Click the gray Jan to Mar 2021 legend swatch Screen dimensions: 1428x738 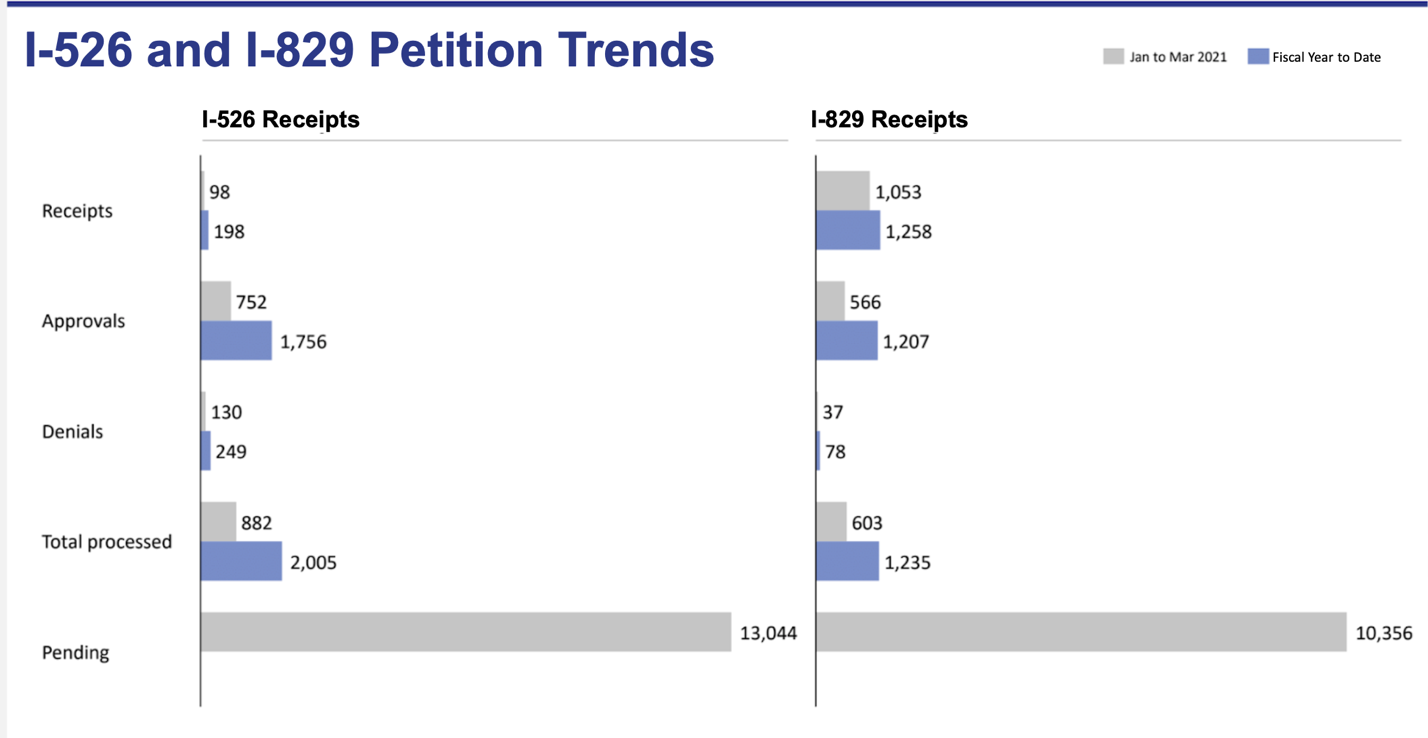click(x=1113, y=57)
